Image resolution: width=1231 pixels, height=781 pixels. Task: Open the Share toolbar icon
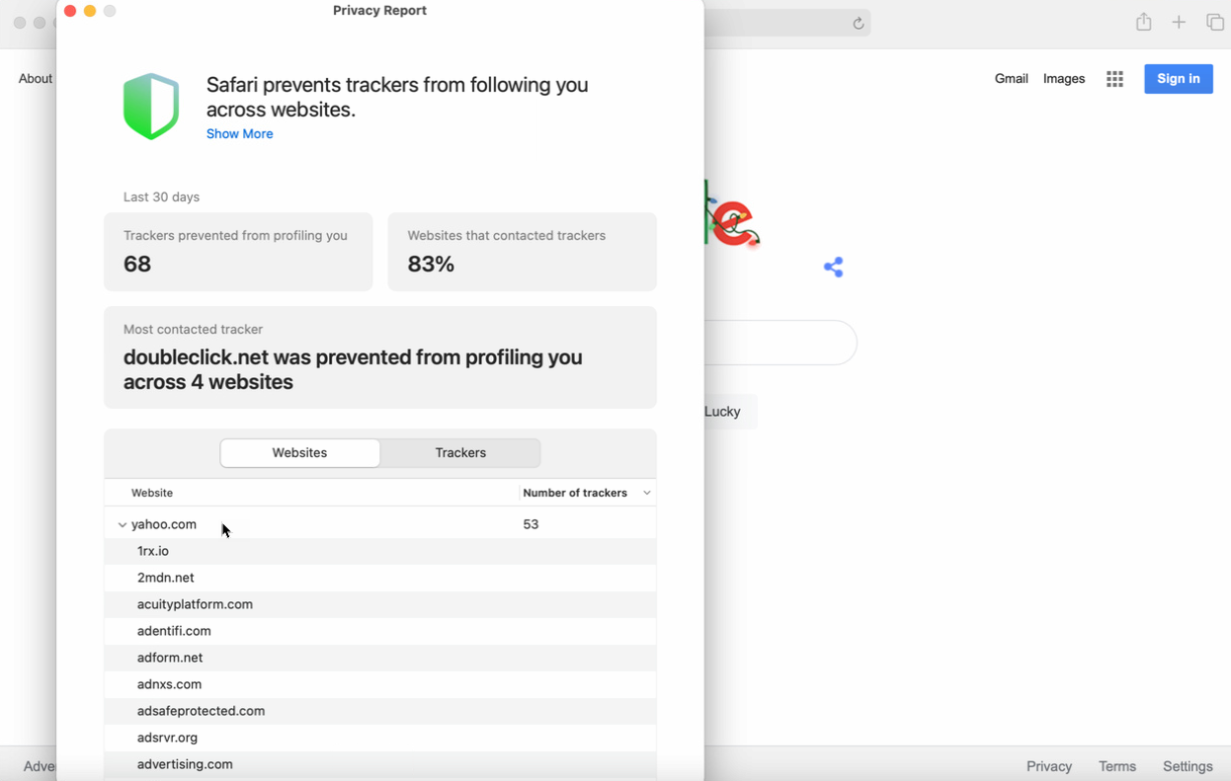pyautogui.click(x=1143, y=22)
